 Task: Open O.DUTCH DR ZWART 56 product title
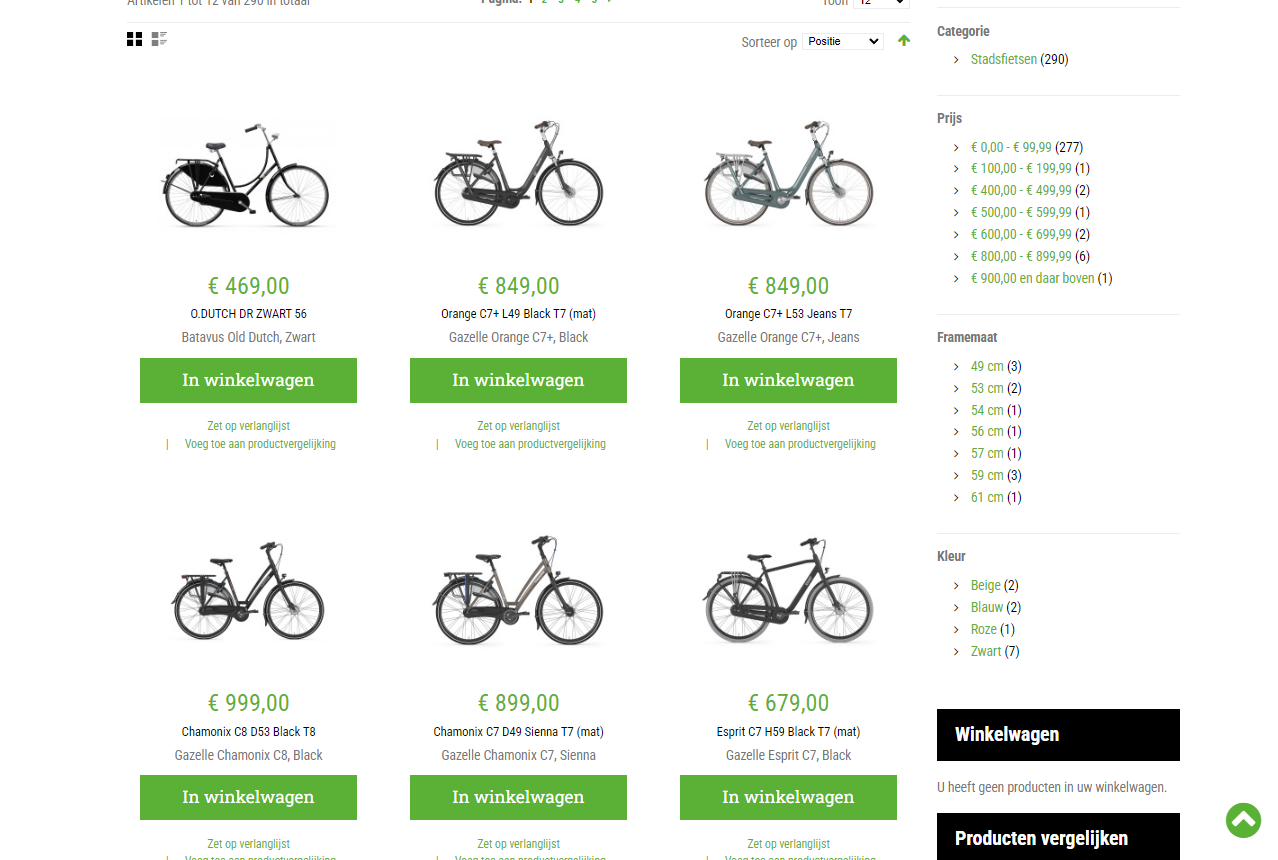(248, 314)
